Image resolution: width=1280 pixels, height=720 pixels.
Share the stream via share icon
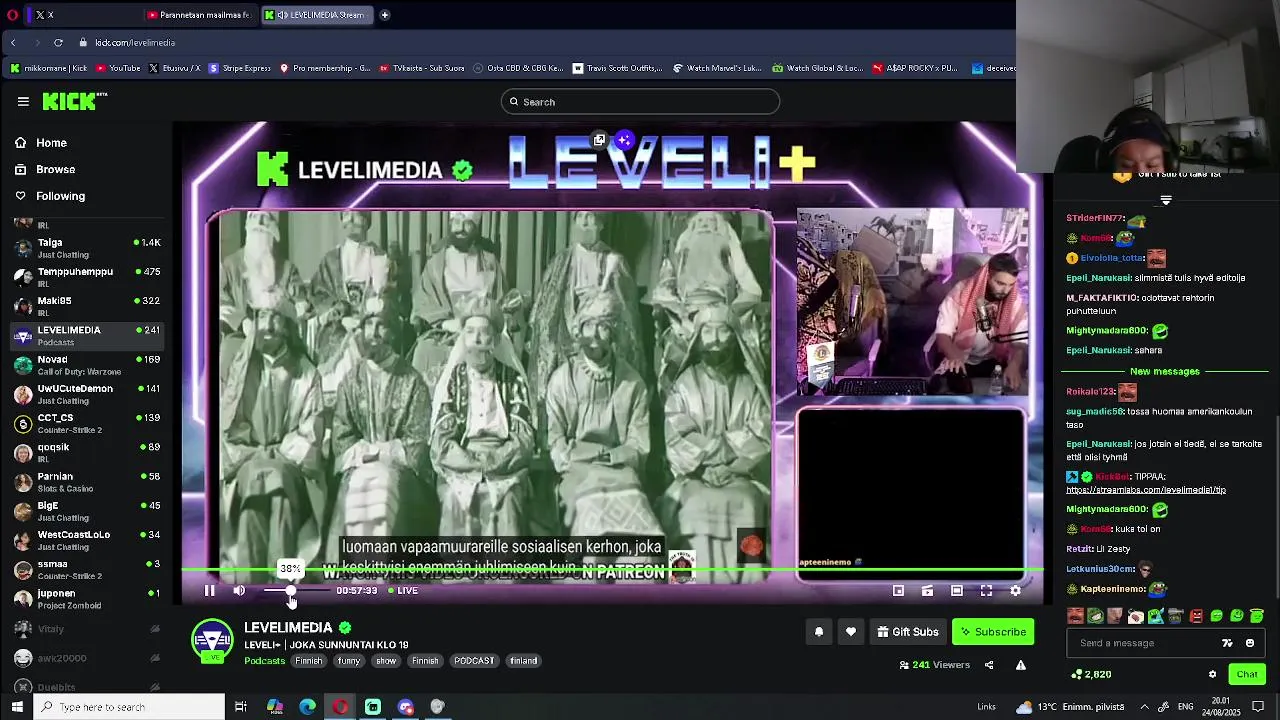coord(989,665)
